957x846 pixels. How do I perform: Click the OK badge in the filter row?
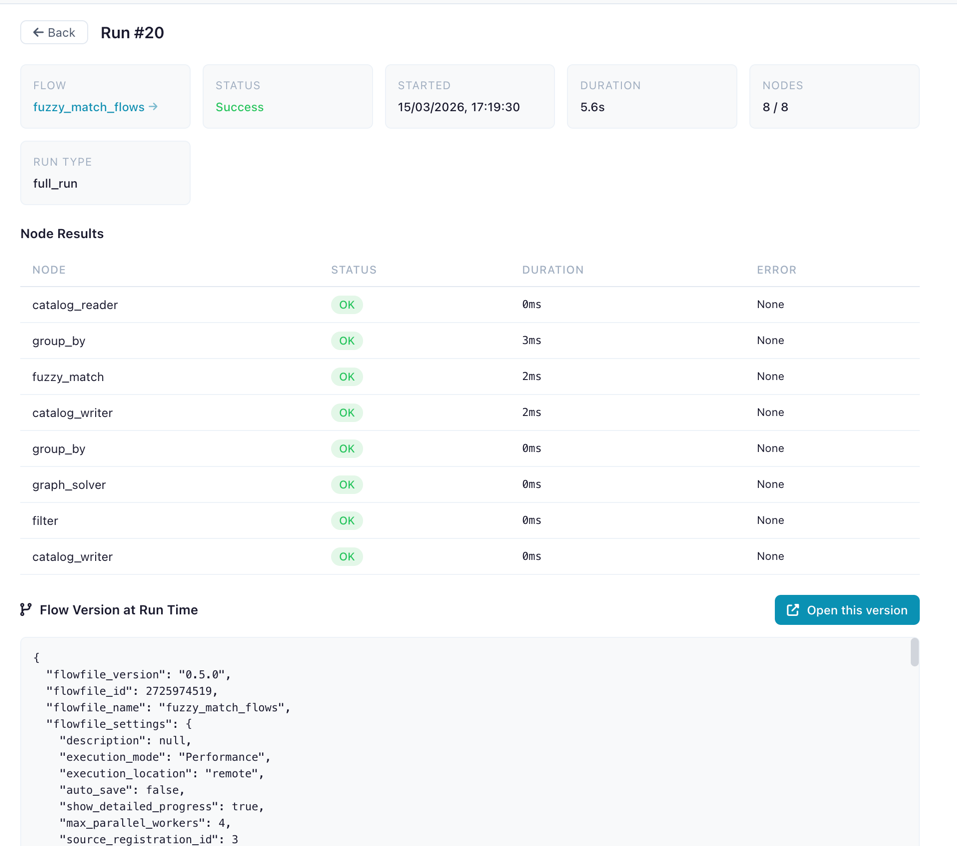click(x=346, y=521)
